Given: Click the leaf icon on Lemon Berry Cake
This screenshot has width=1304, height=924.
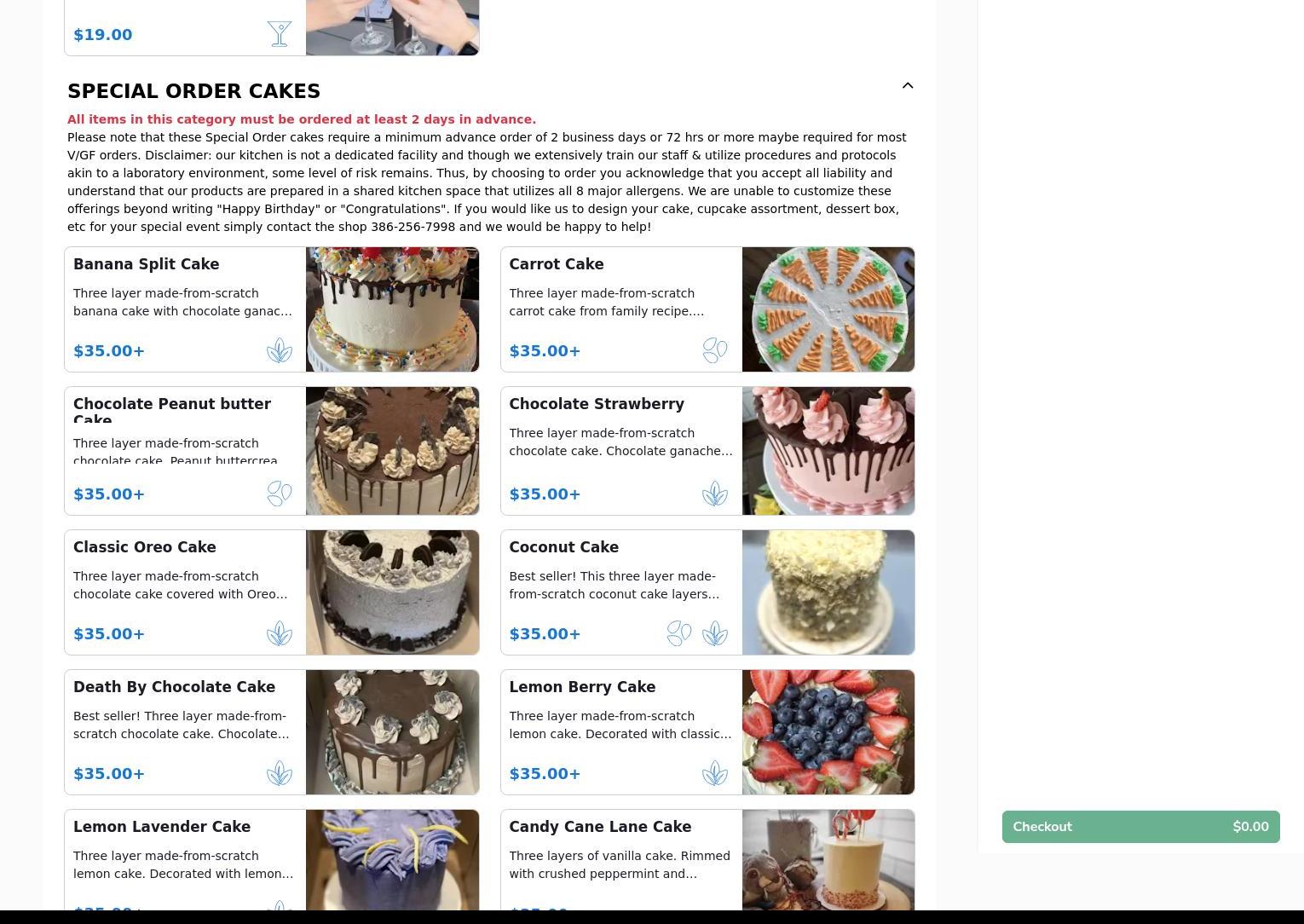Looking at the screenshot, I should [x=715, y=773].
